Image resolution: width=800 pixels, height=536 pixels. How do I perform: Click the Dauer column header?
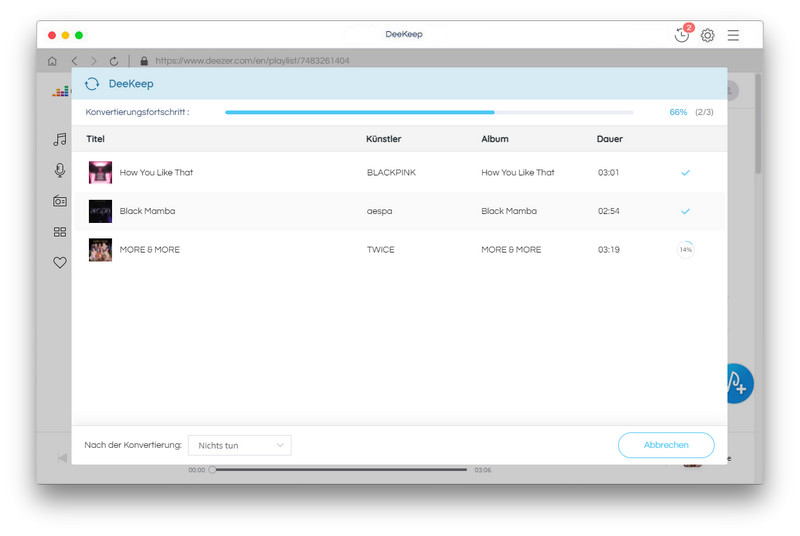[x=610, y=139]
